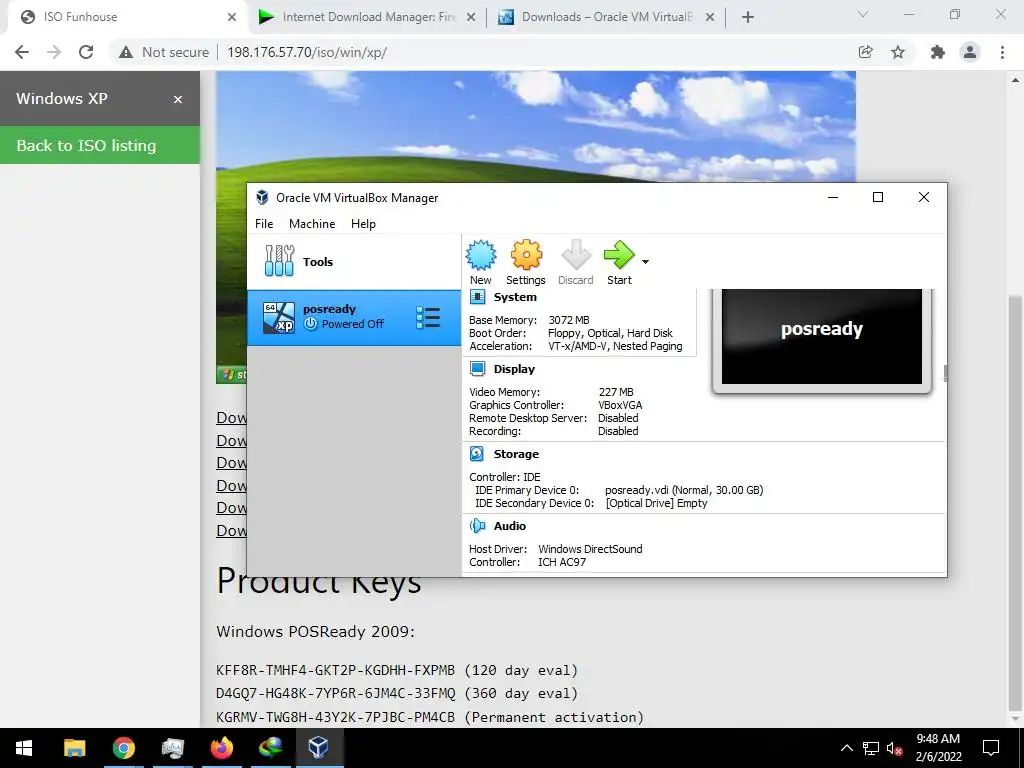
Task: Close the Windows XP sidebar panel
Action: [178, 99]
